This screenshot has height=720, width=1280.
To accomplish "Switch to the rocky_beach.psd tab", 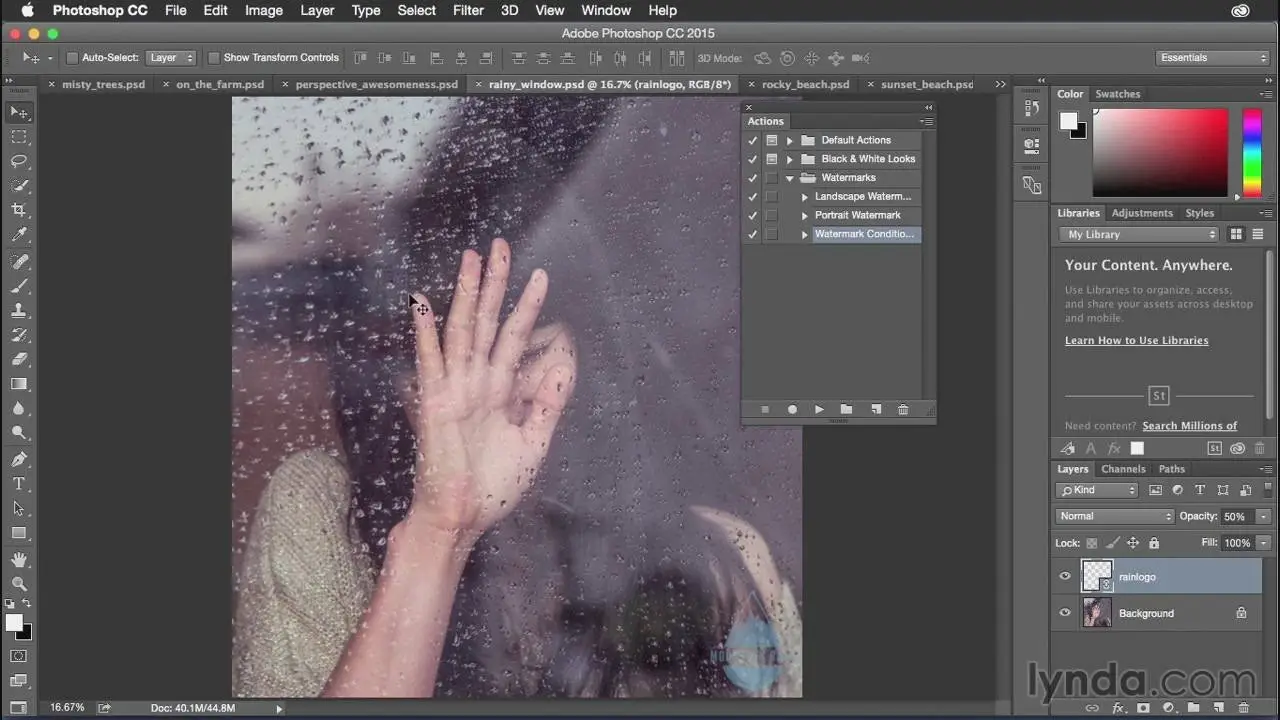I will (x=805, y=84).
